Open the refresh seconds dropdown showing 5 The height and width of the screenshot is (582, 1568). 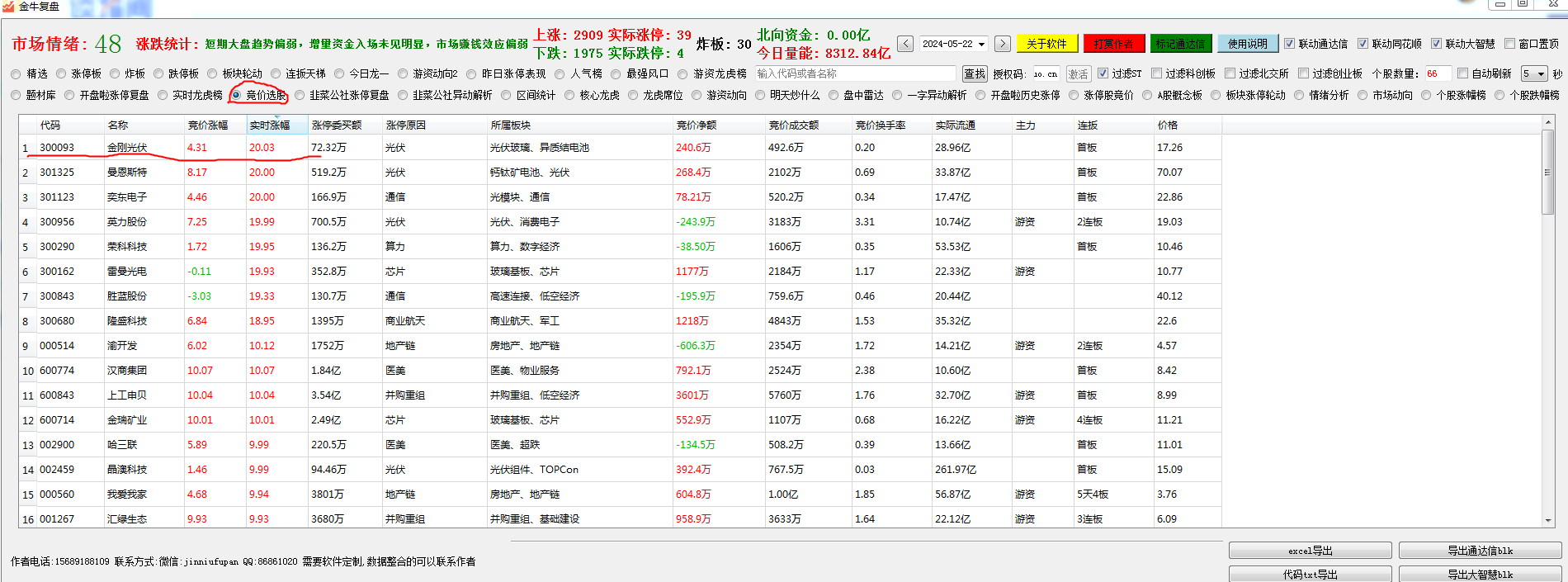[1534, 73]
